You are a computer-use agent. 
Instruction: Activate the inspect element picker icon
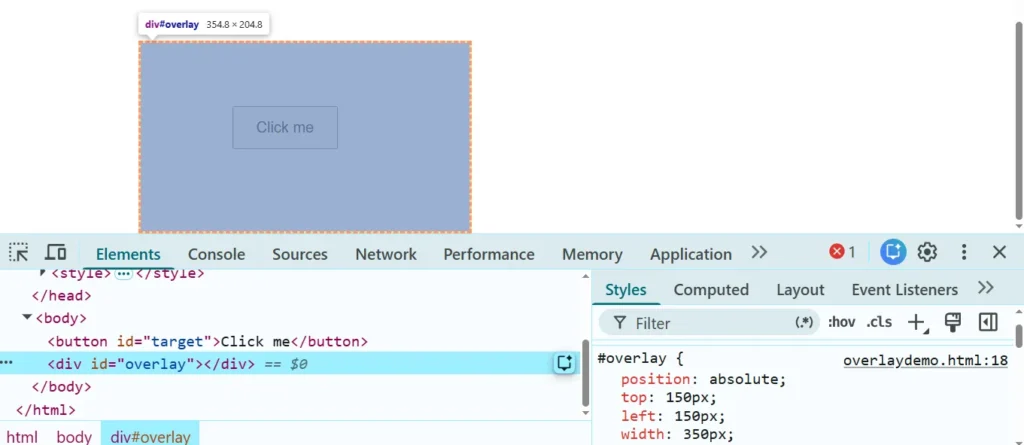pyautogui.click(x=19, y=252)
